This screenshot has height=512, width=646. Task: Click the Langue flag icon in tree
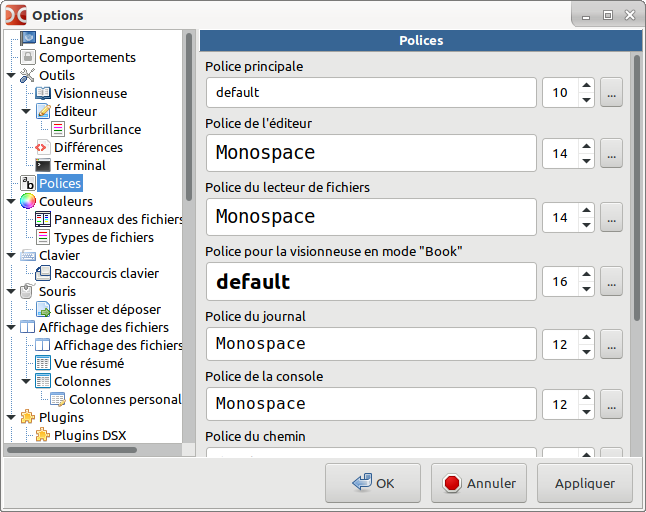[28, 39]
